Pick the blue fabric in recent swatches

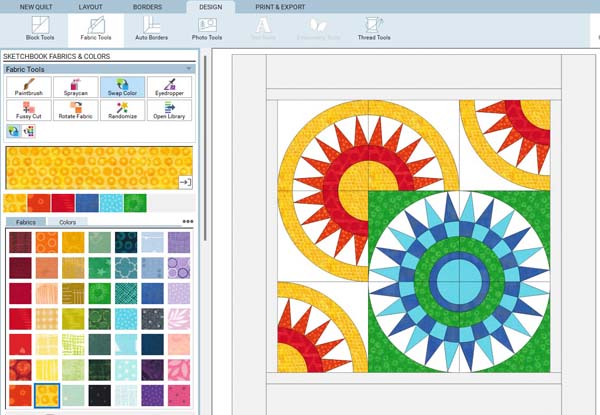tap(87, 203)
